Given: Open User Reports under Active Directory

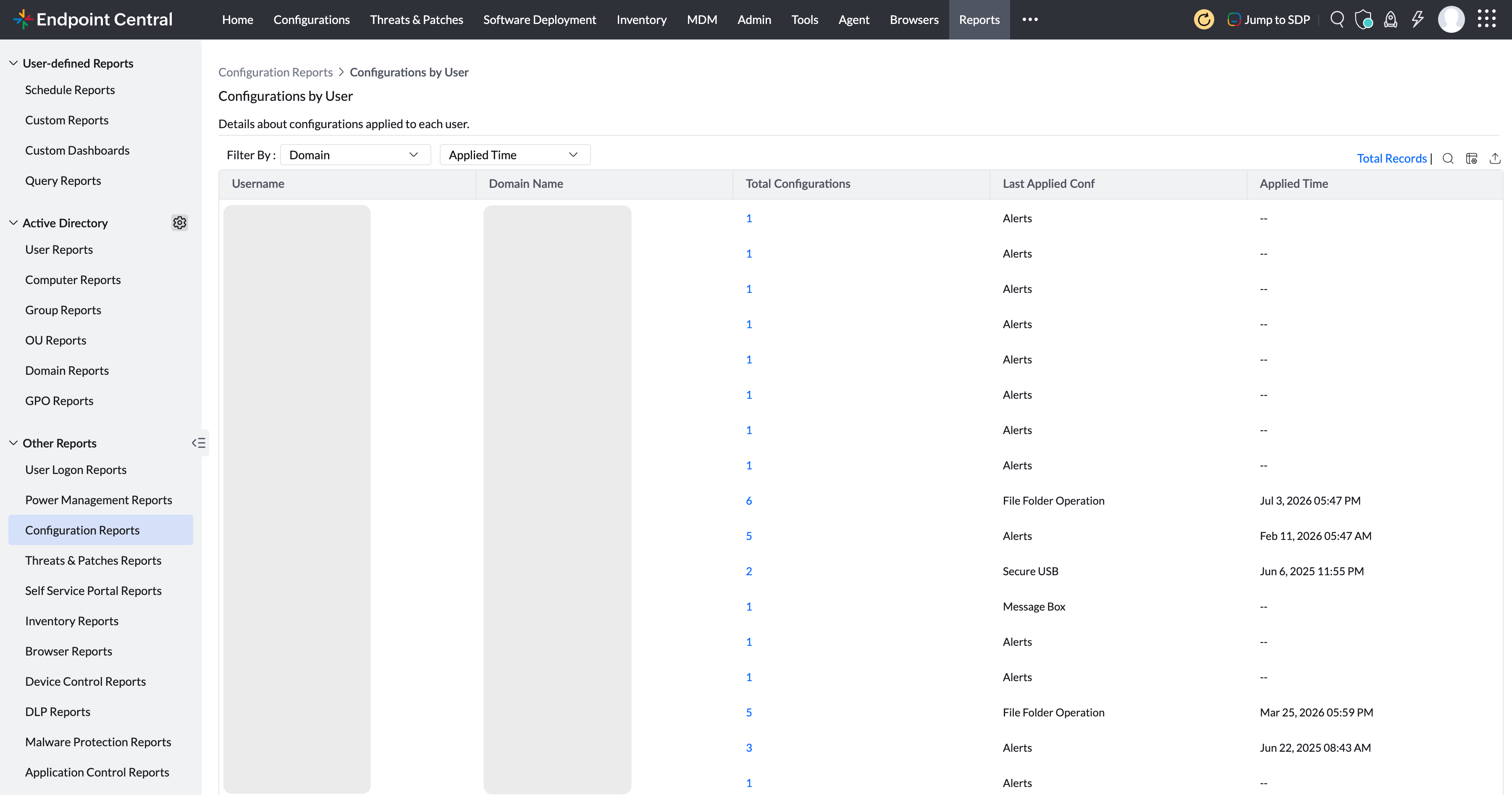Looking at the screenshot, I should click(x=59, y=250).
